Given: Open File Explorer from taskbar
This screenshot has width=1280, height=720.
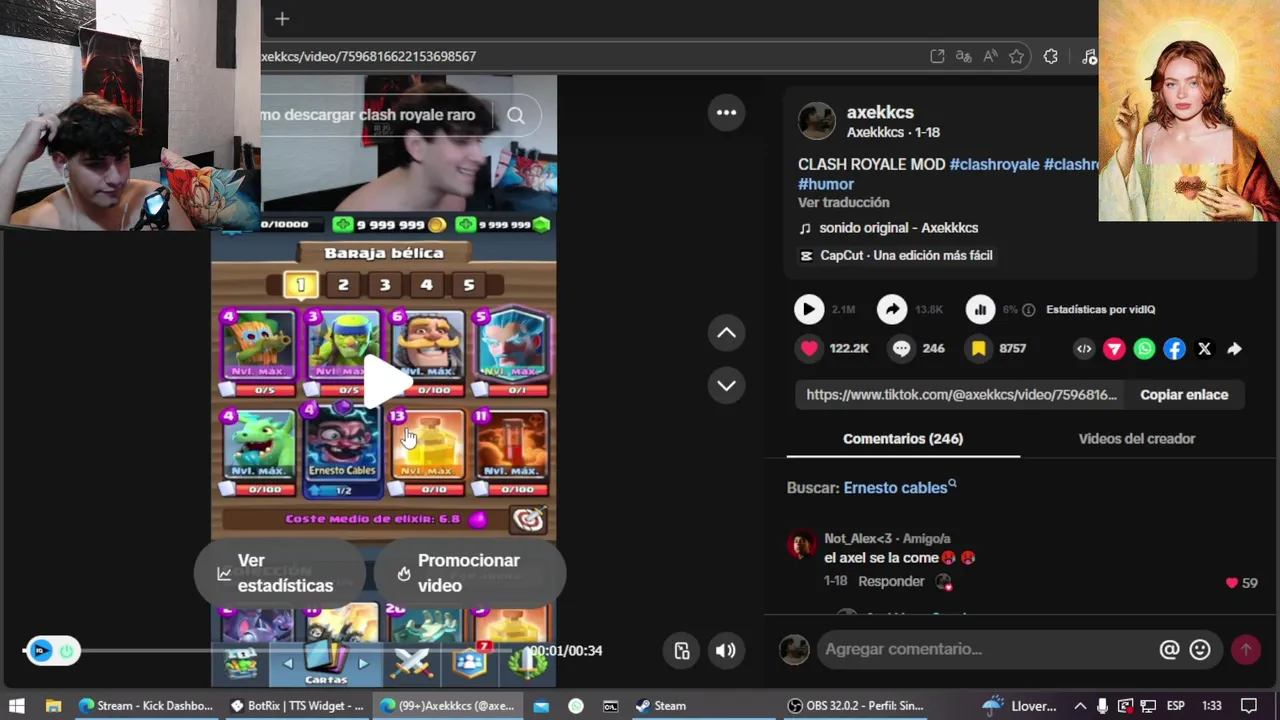Looking at the screenshot, I should (54, 706).
